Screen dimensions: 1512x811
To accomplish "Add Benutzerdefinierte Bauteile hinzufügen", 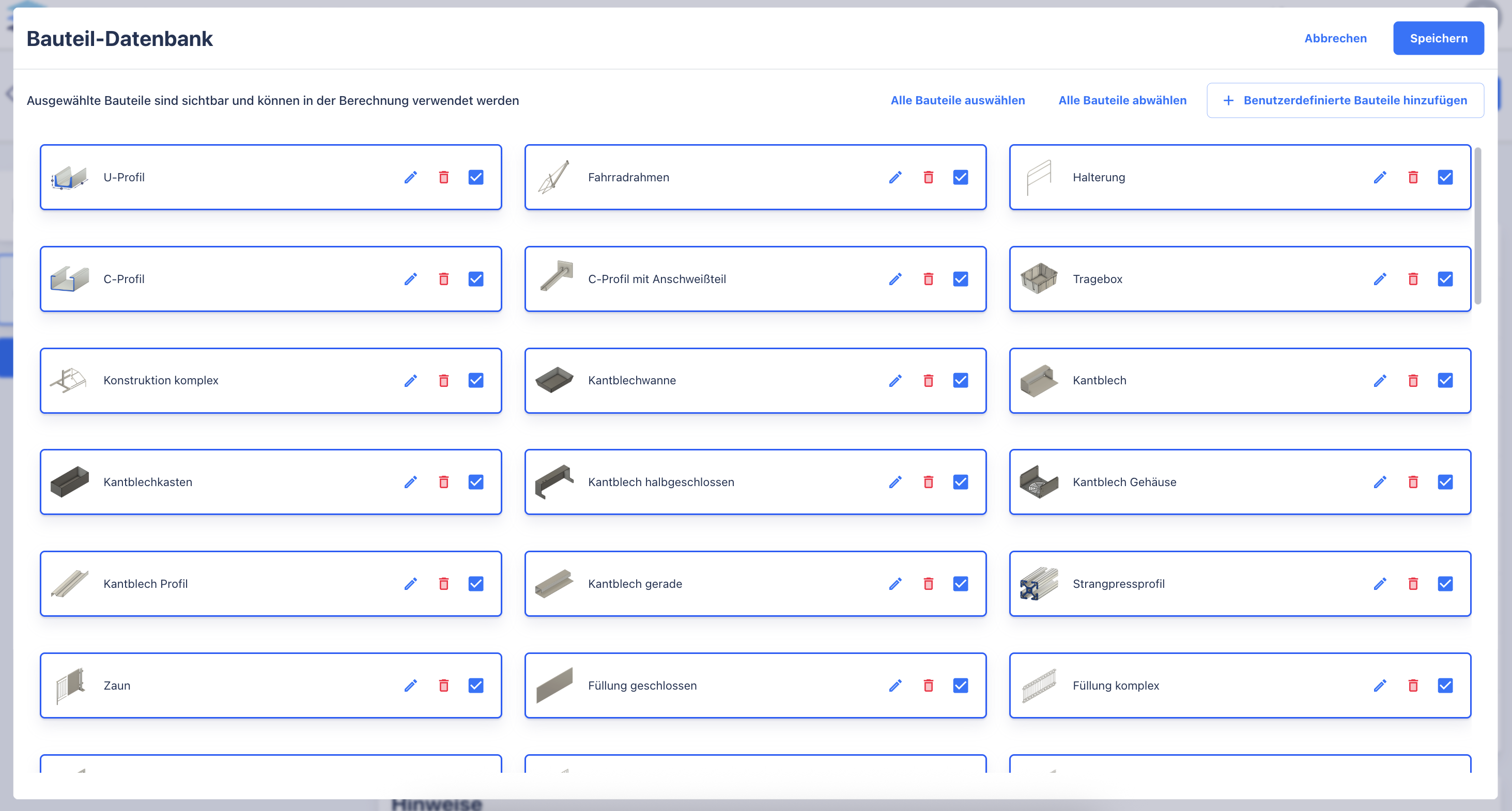I will point(1345,100).
